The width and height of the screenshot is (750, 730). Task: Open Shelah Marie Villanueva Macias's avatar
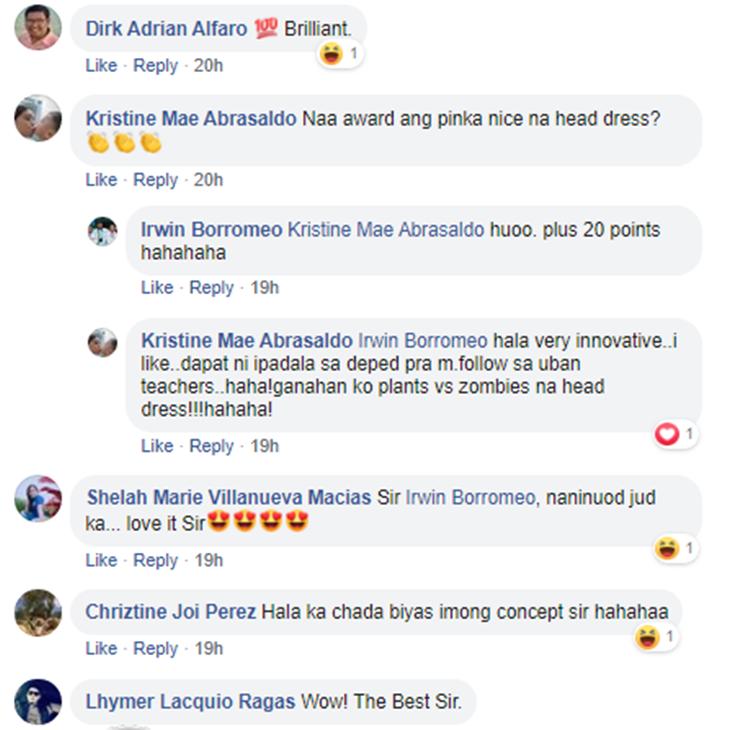pyautogui.click(x=38, y=498)
